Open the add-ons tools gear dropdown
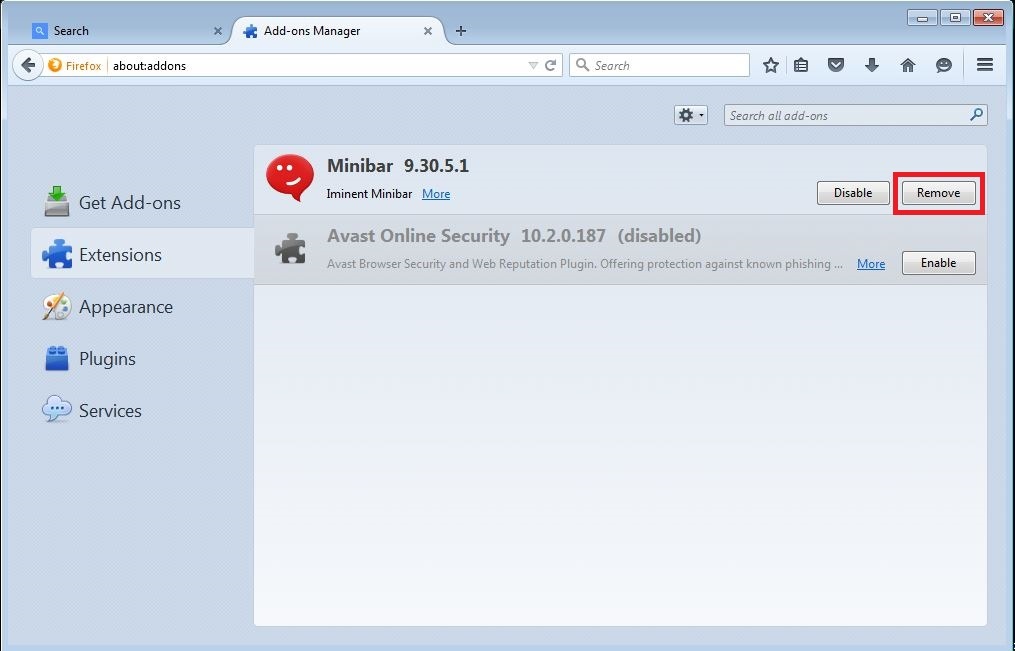1015x651 pixels. point(691,115)
